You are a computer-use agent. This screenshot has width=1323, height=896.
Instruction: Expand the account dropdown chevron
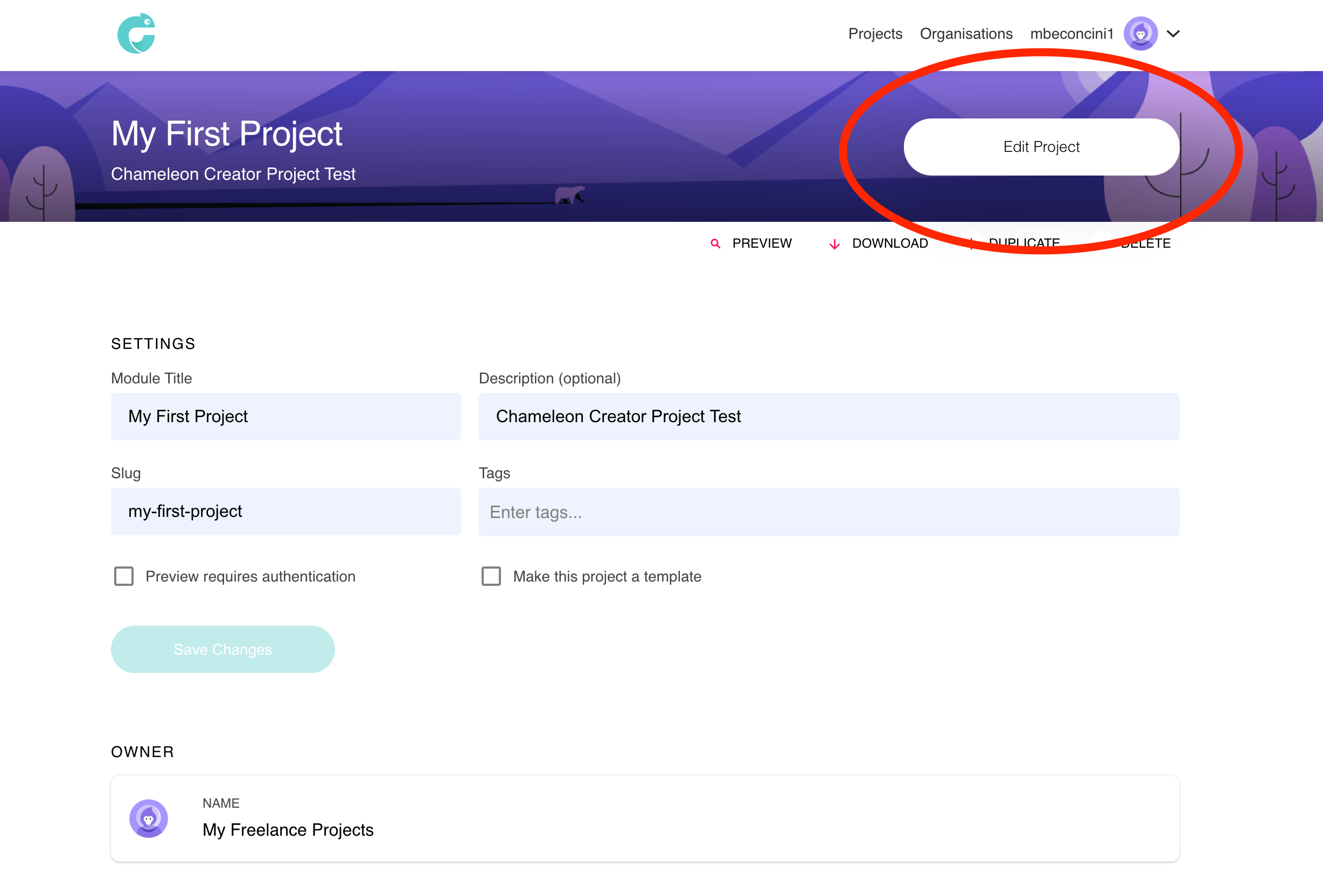coord(1173,33)
